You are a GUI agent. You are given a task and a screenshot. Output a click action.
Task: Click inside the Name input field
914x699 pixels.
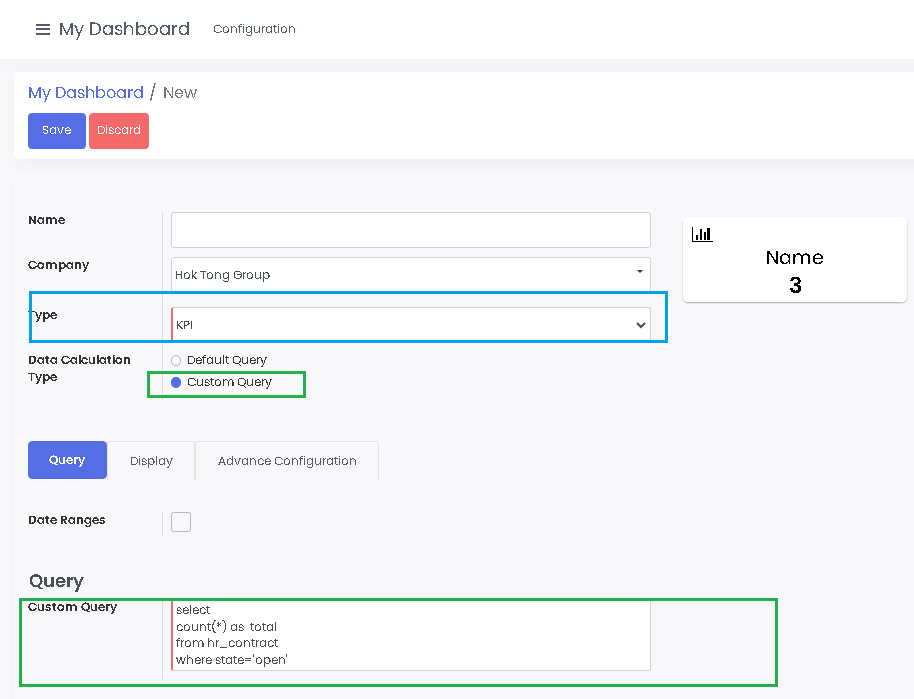410,230
